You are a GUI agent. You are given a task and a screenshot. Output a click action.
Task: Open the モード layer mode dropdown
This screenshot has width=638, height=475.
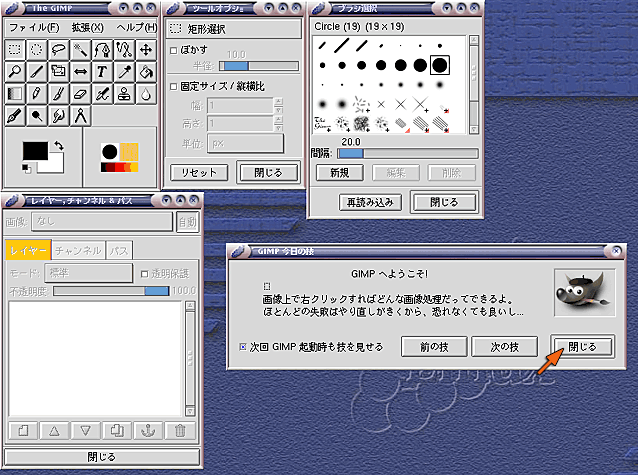[x=88, y=273]
